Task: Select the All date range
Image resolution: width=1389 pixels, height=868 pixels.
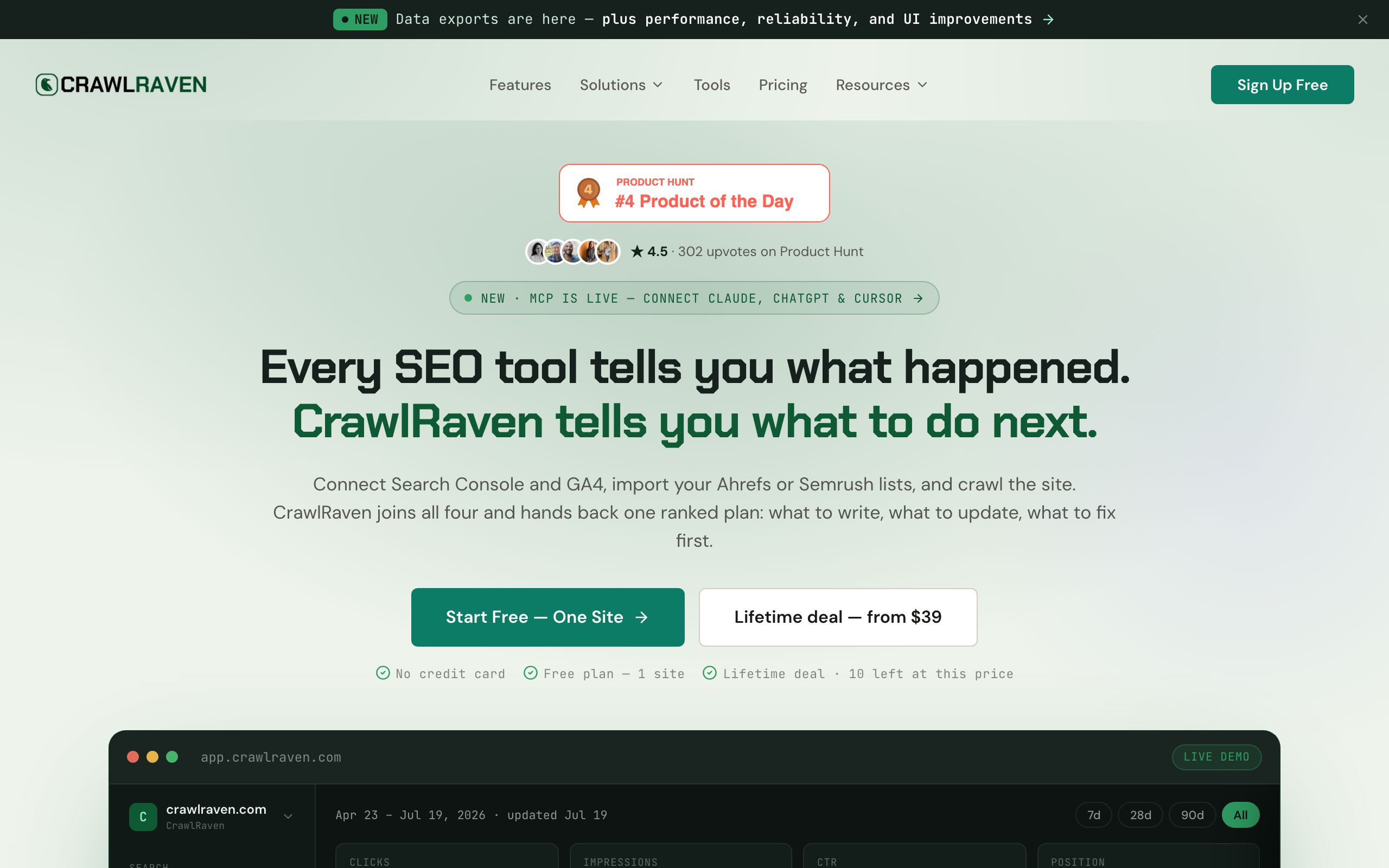Action: (1240, 815)
